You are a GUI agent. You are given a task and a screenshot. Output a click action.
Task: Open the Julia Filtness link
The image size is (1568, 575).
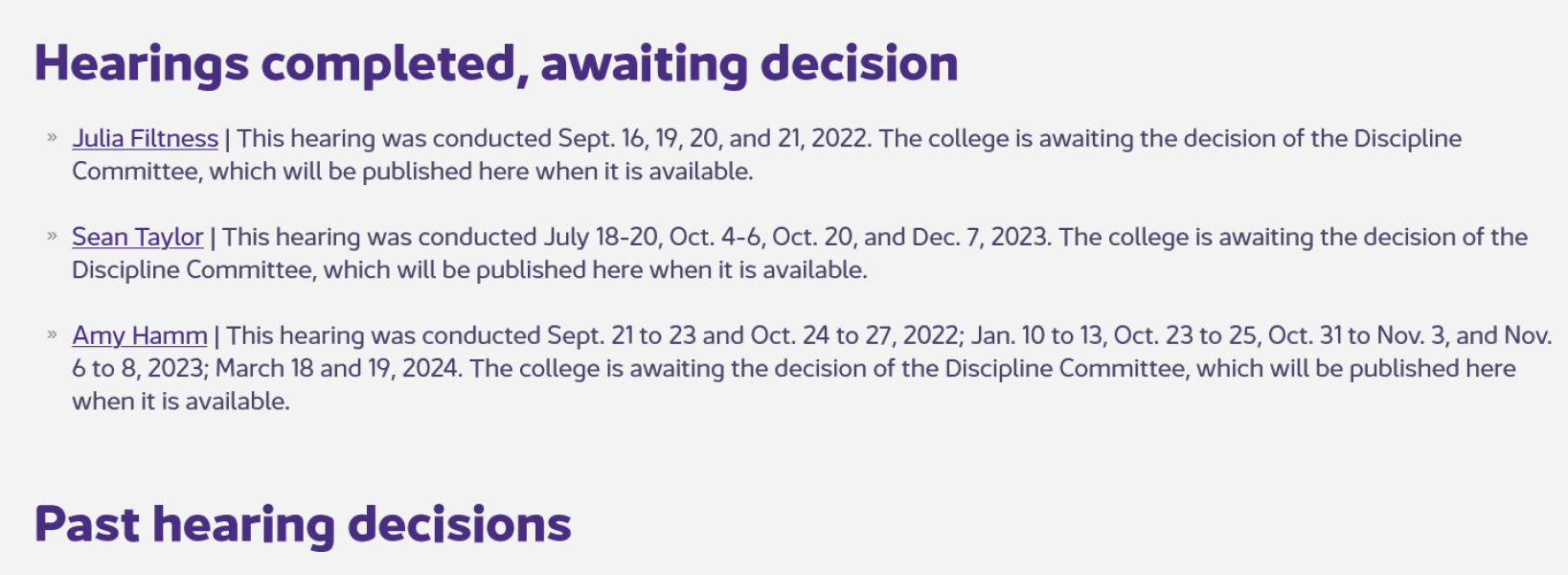point(145,139)
